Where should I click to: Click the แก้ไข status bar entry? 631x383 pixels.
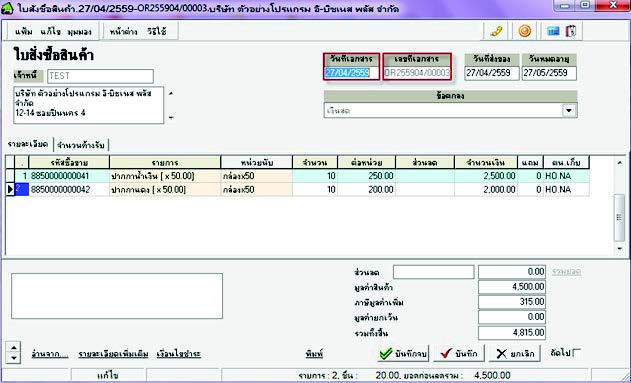click(x=108, y=375)
